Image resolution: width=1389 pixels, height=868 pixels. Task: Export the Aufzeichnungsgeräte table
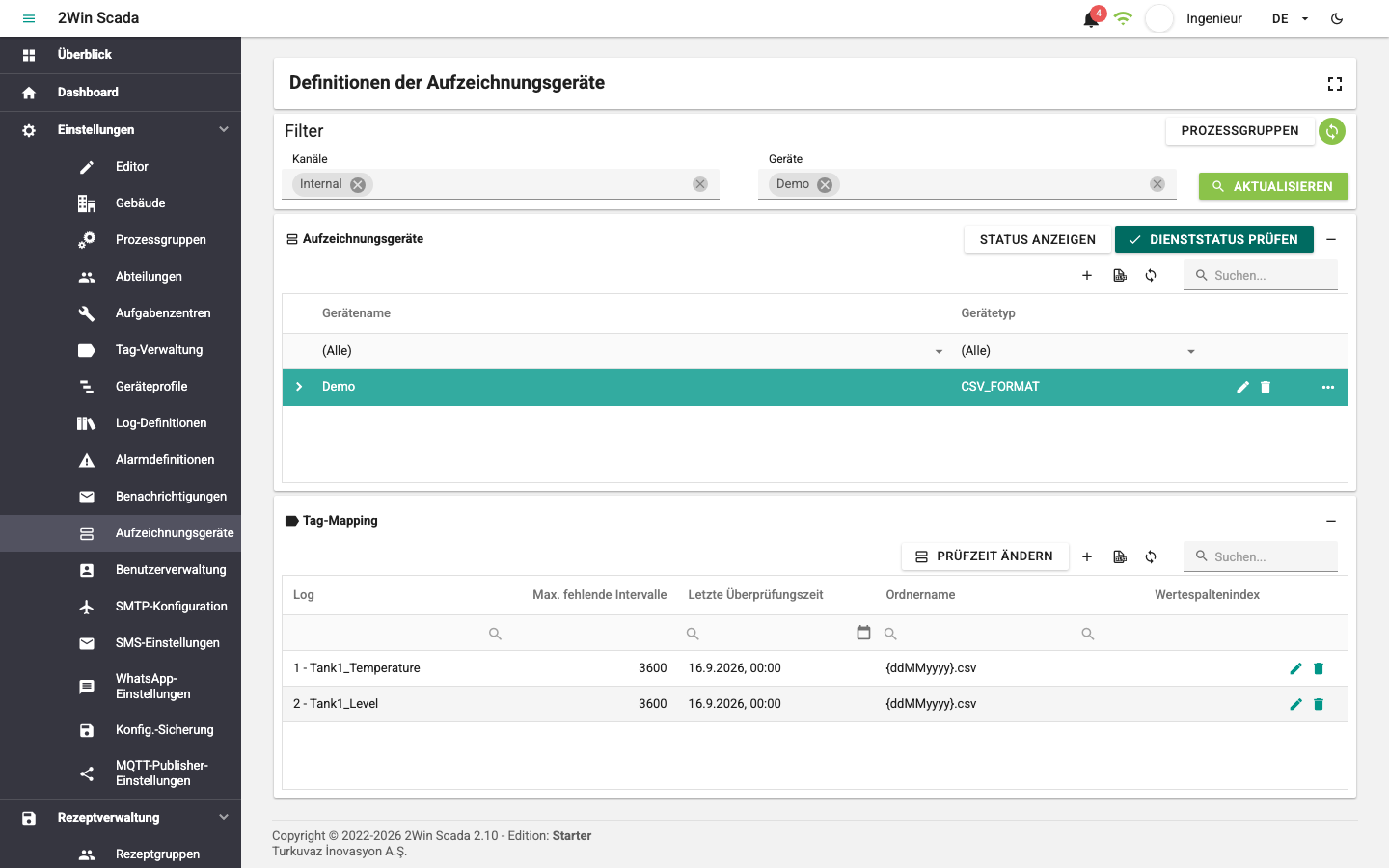point(1120,275)
